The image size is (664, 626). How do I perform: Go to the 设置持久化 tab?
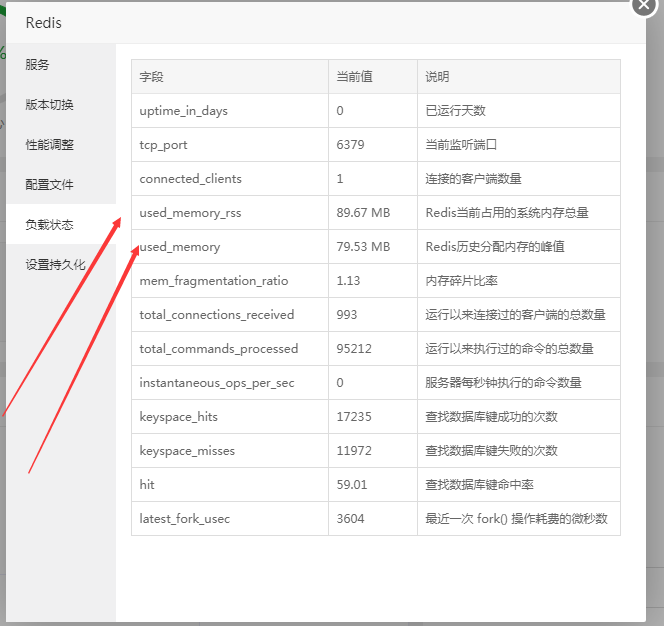point(56,265)
